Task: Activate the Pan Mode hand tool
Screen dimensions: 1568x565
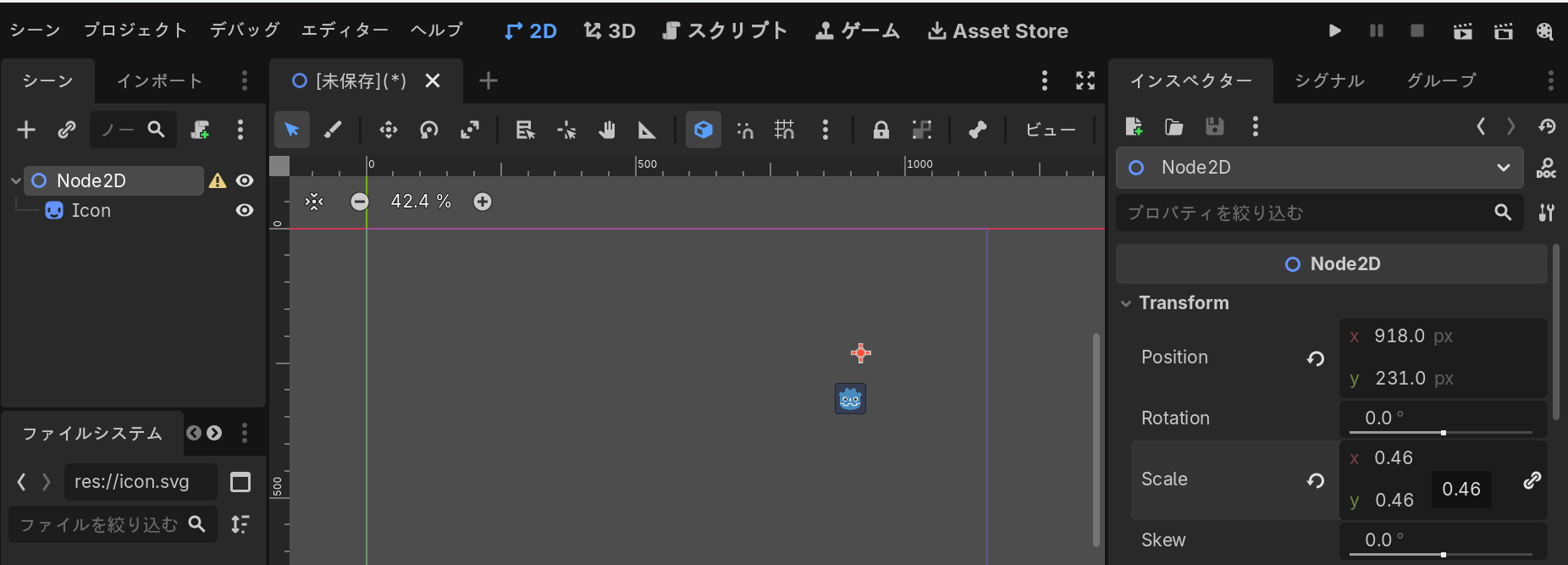Action: point(607,130)
